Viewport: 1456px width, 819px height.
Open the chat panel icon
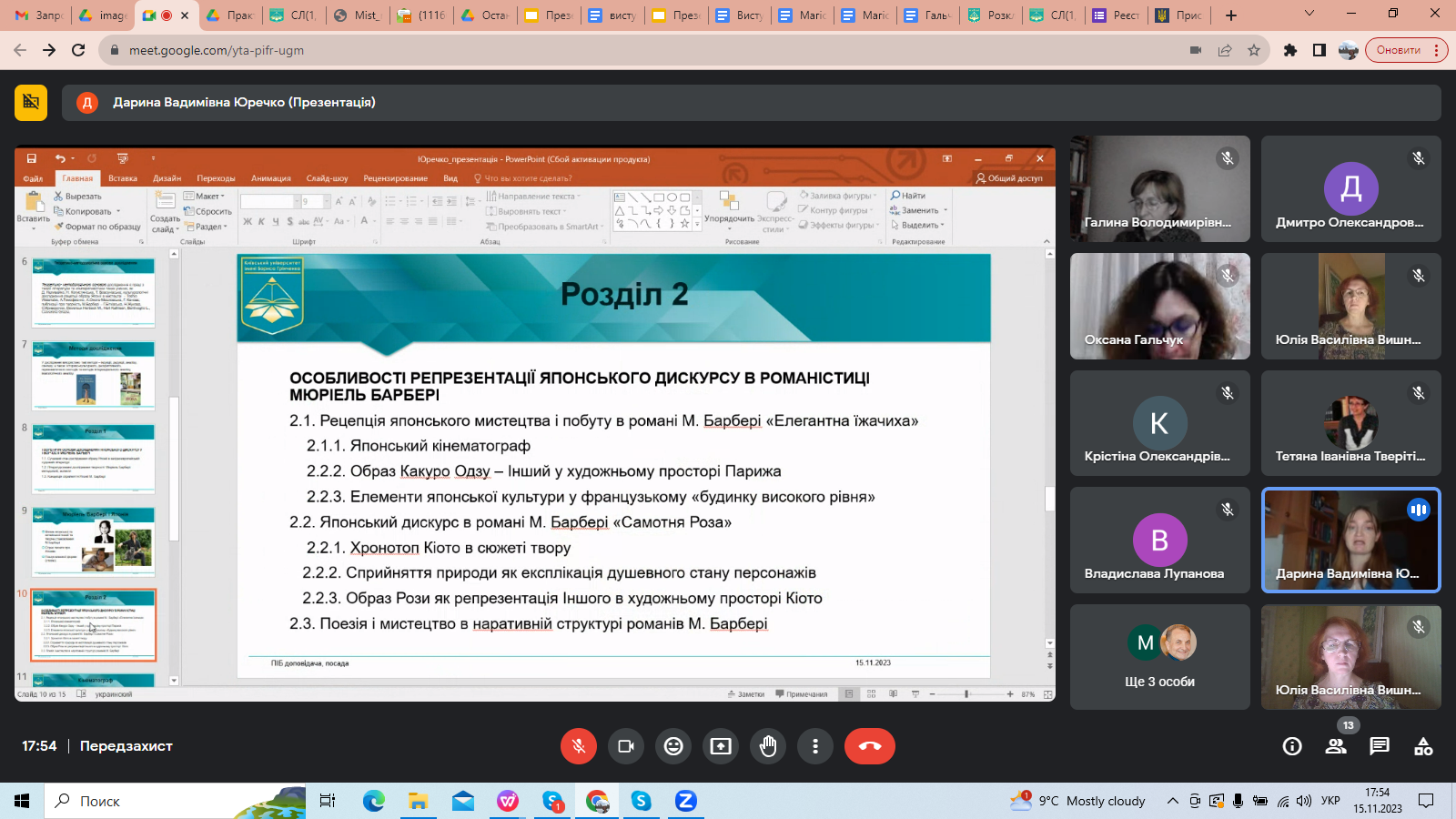click(1380, 746)
